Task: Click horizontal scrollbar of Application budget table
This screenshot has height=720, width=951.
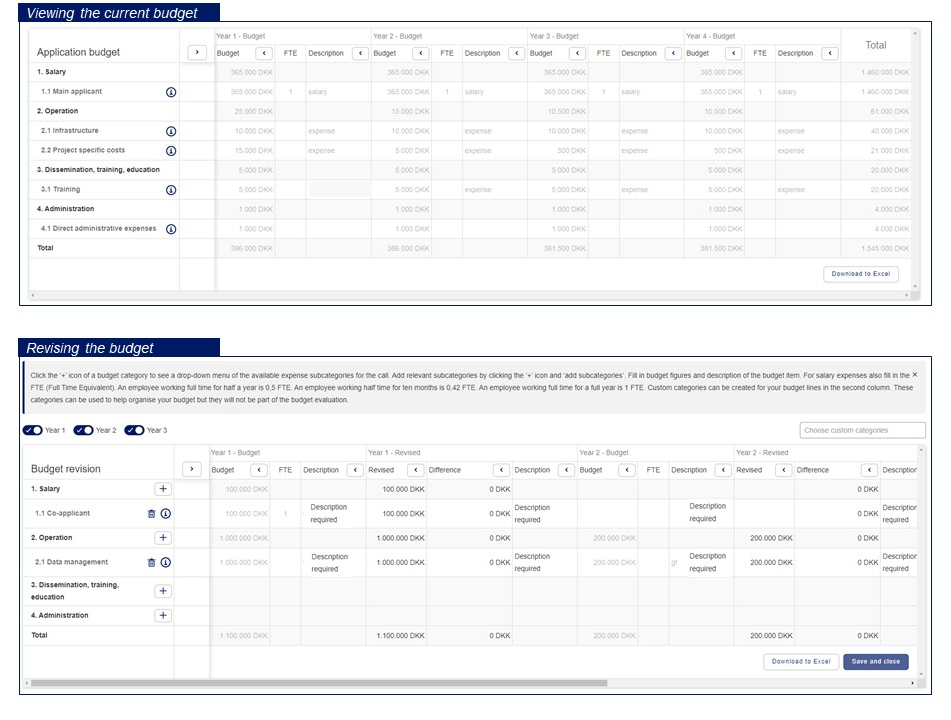Action: click(x=469, y=295)
